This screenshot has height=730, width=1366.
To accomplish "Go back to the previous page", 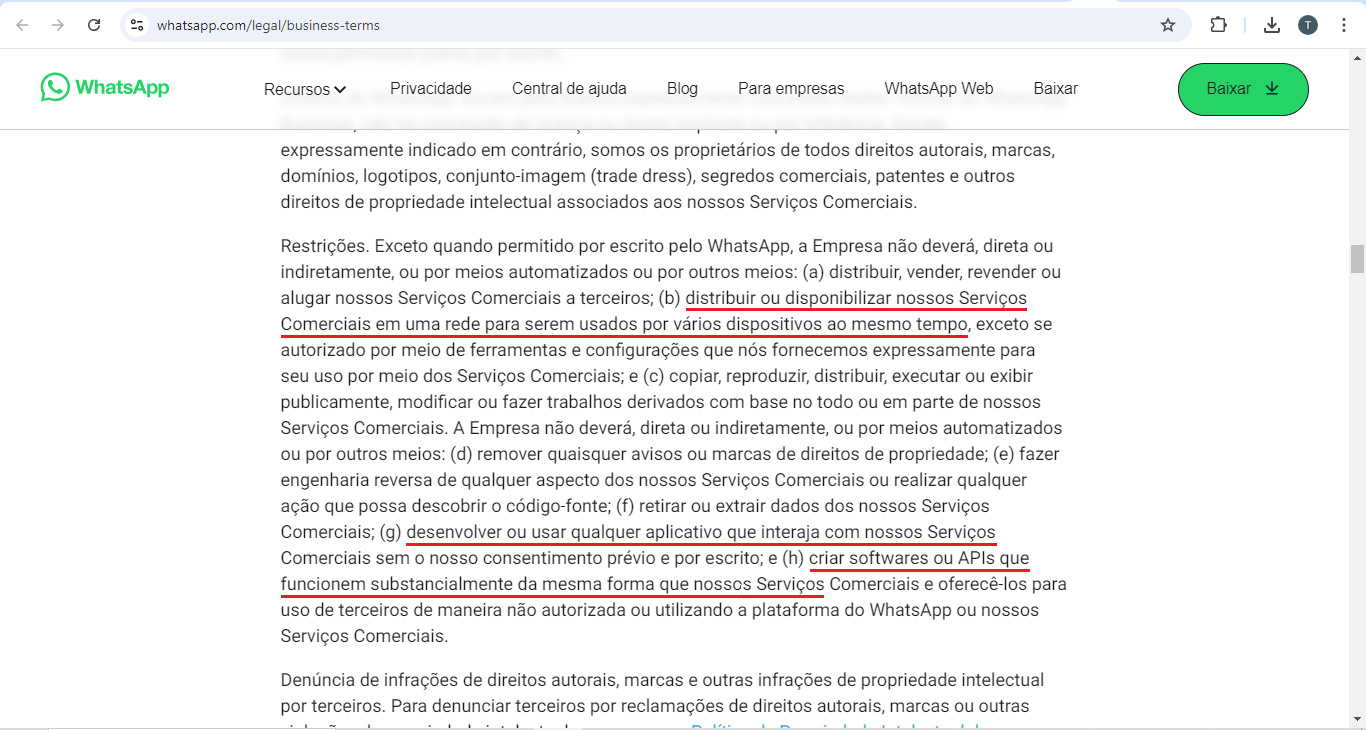I will pos(22,25).
